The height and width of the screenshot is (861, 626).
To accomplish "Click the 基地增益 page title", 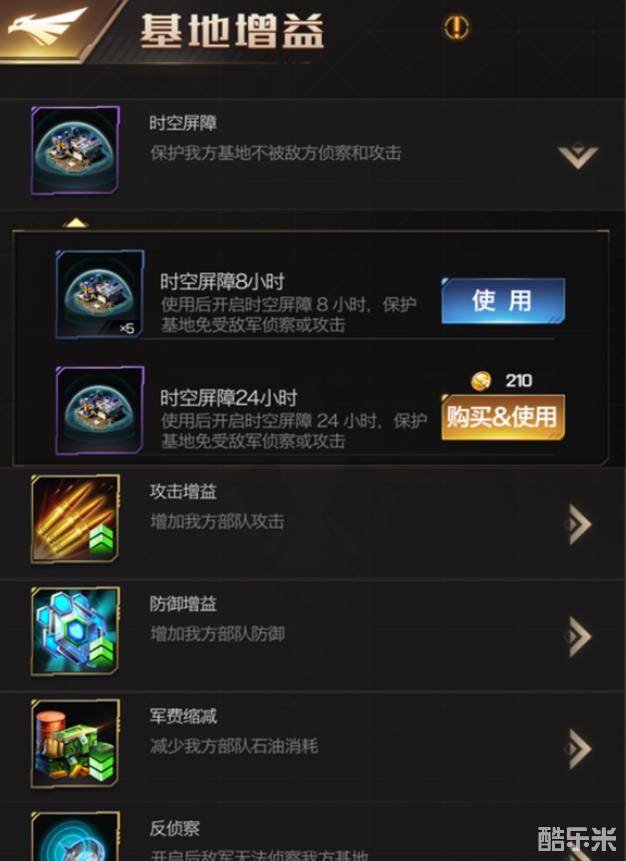I will pos(232,31).
